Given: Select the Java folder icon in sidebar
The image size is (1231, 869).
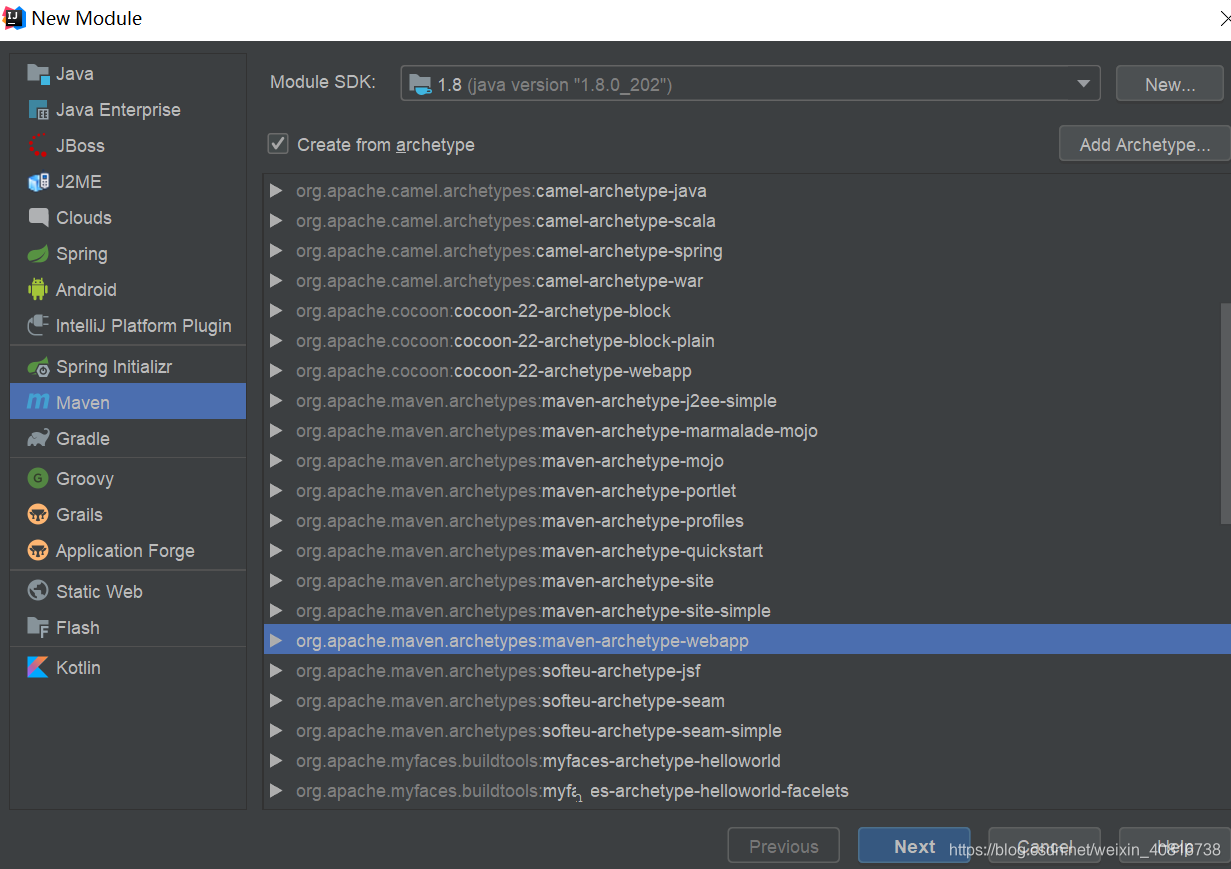Looking at the screenshot, I should pos(38,74).
